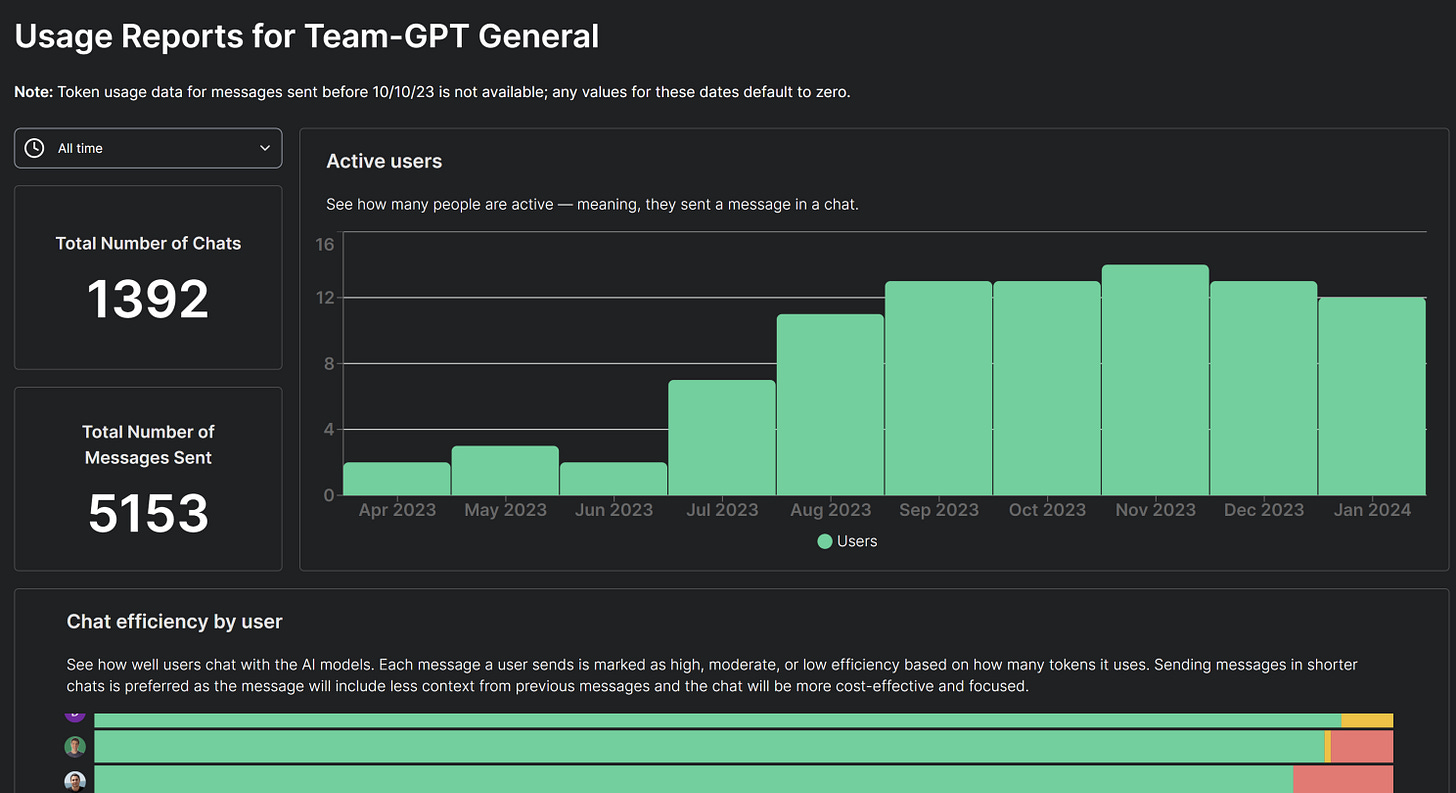Click the Sep 2023 x-axis label
1456x793 pixels.
tap(938, 510)
